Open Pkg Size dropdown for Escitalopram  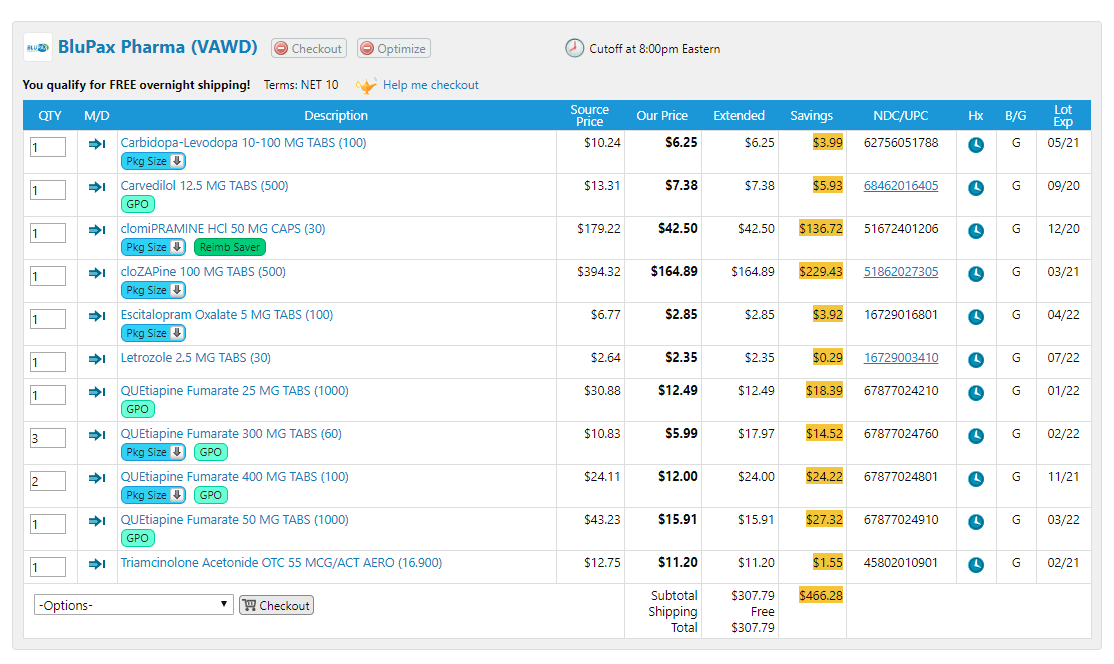[x=153, y=333]
